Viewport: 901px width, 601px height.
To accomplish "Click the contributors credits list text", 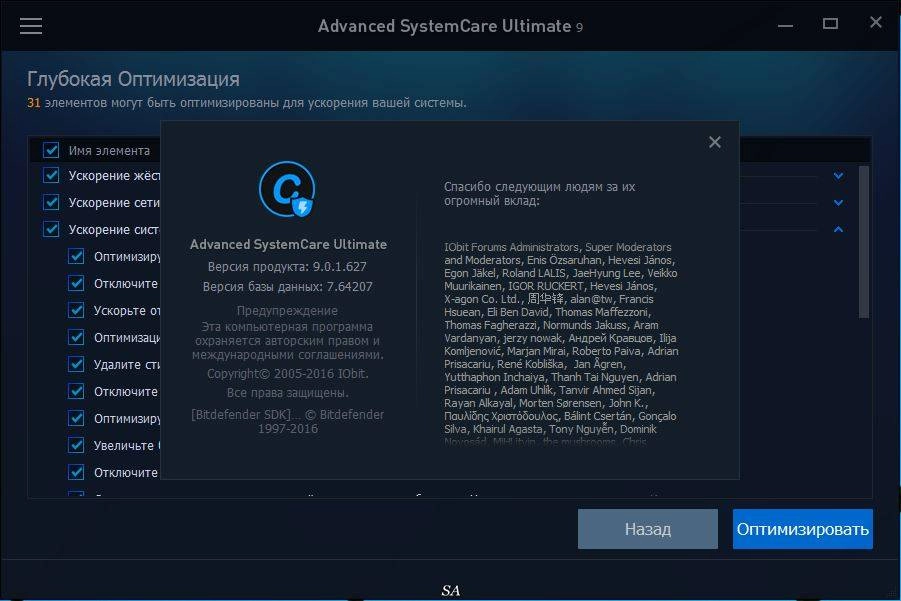I will click(561, 344).
